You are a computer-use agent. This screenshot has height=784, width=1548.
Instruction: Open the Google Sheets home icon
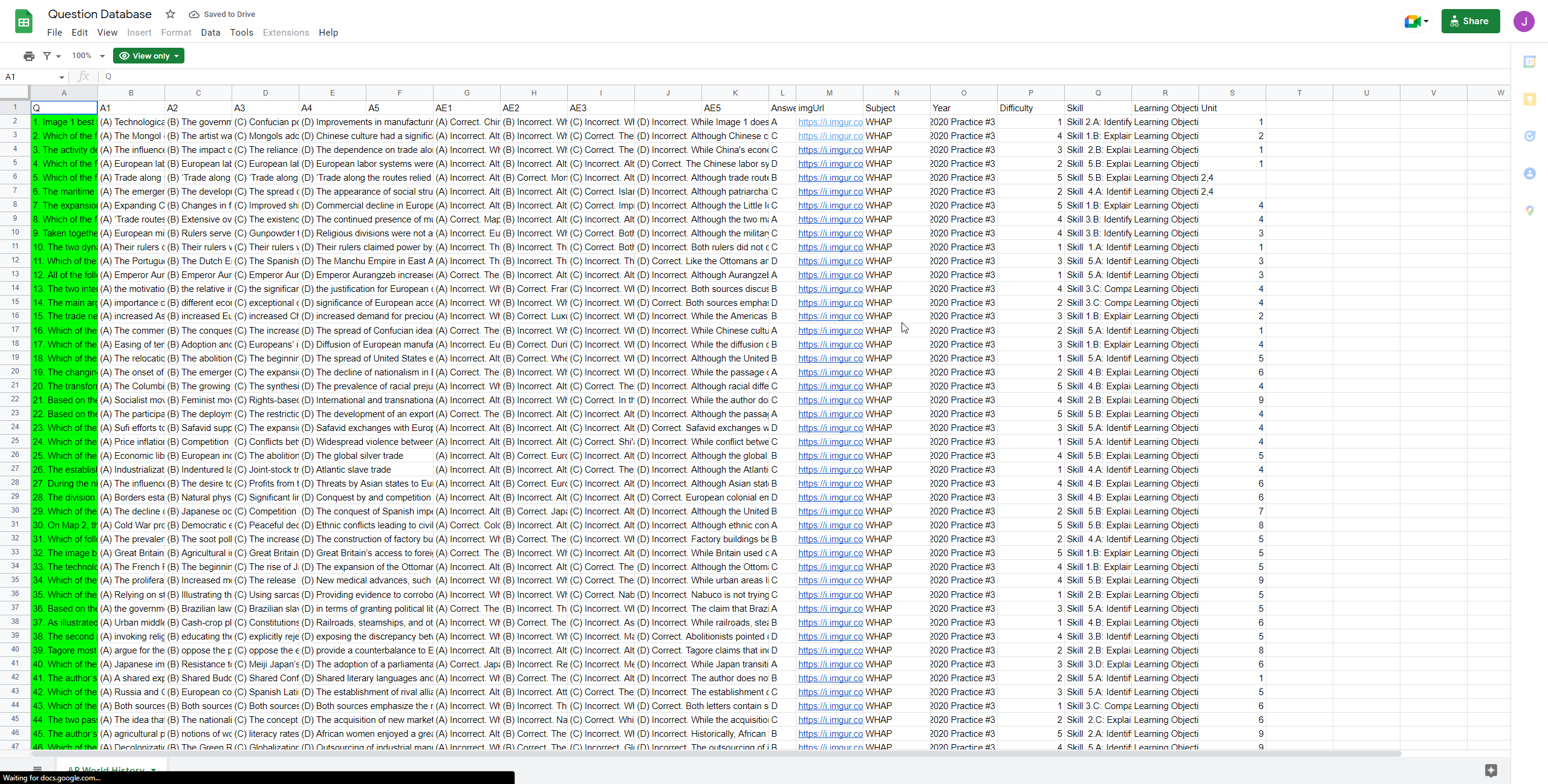coord(24,22)
